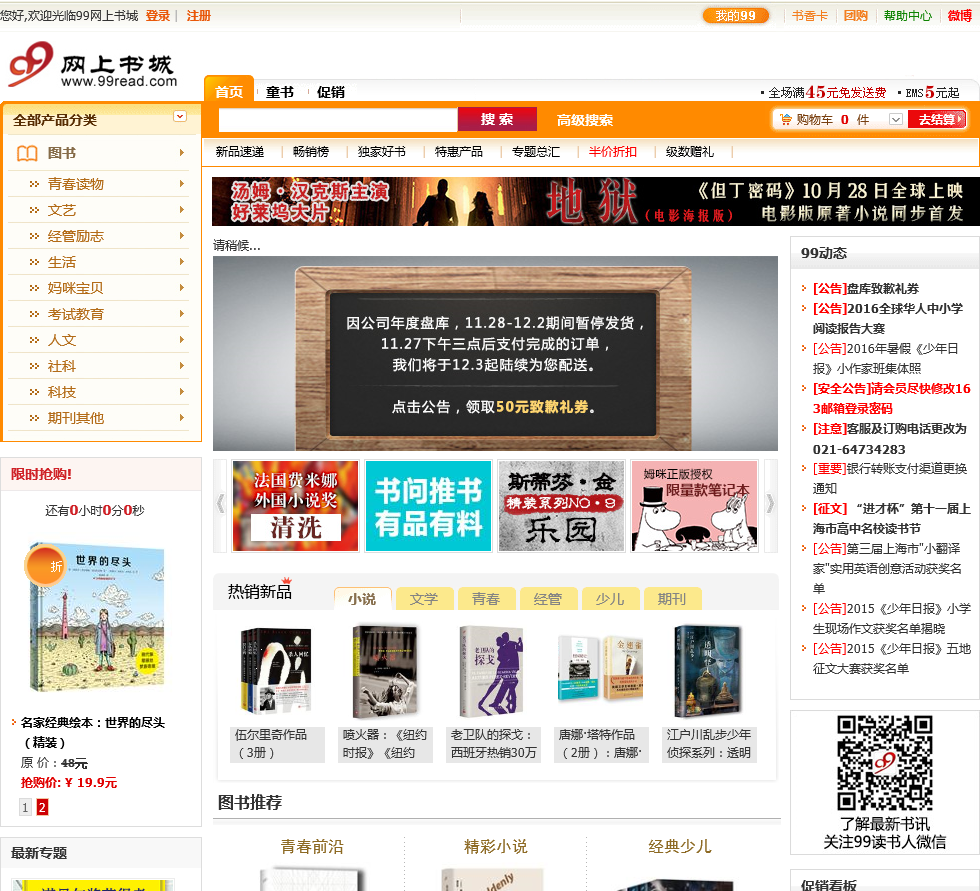Expand 文艺 category arrow
The image size is (980, 891).
pyautogui.click(x=182, y=209)
